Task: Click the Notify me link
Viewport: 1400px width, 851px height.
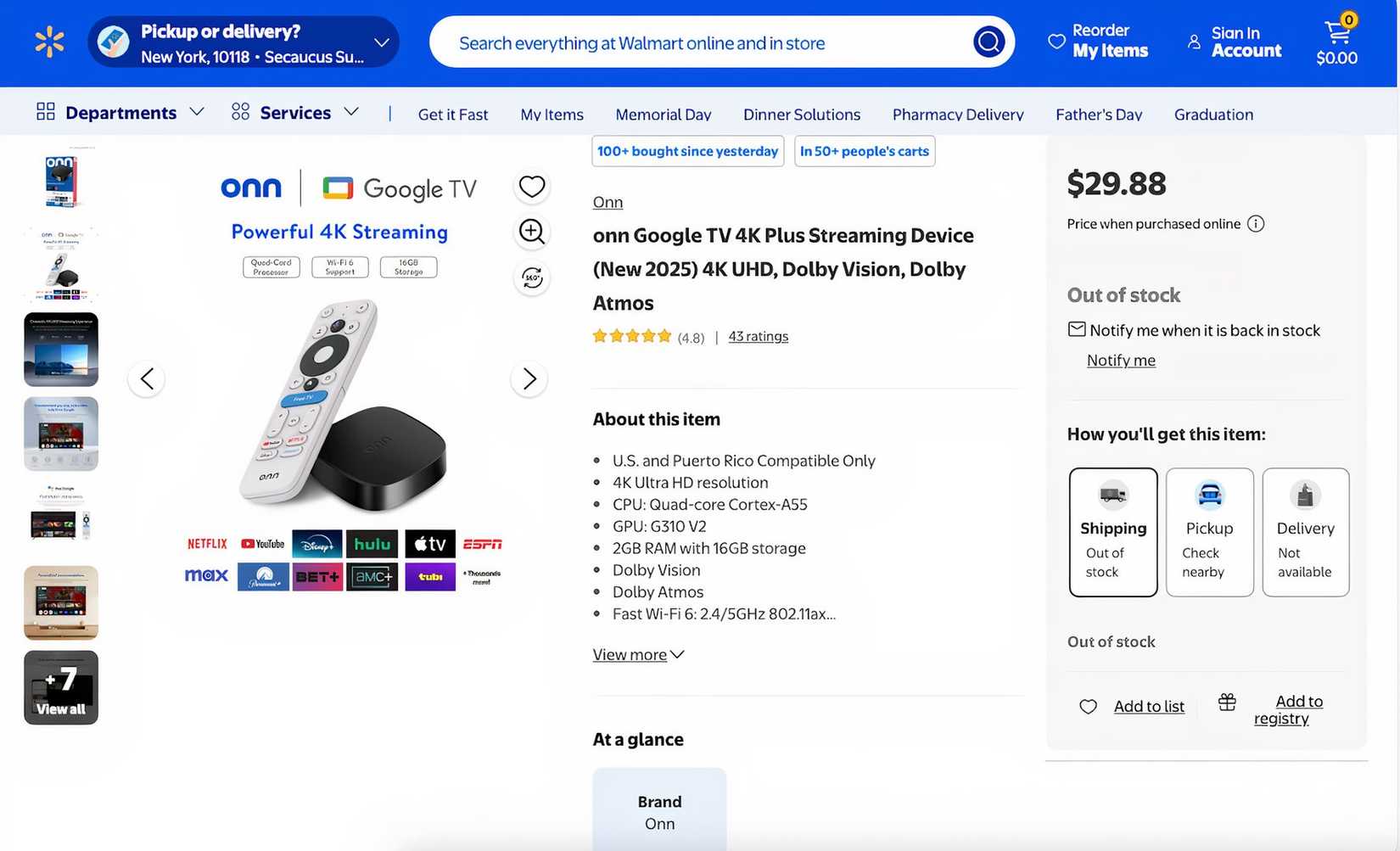Action: click(x=1121, y=361)
